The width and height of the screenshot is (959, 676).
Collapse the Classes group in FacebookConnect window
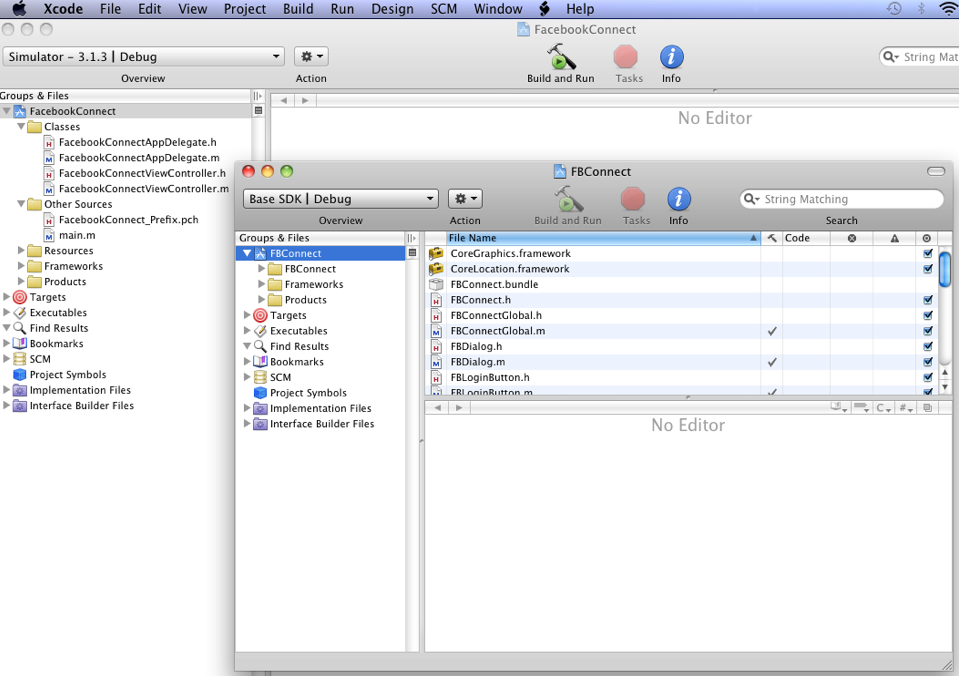click(21, 127)
